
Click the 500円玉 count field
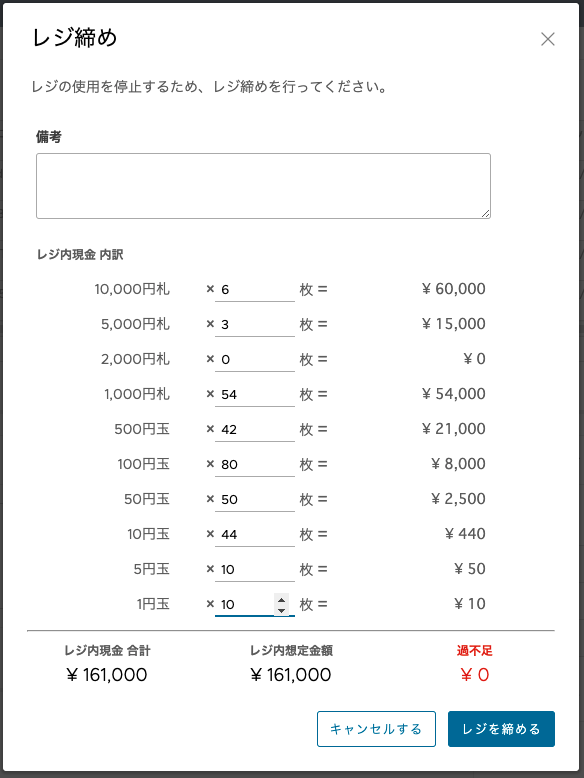pos(255,430)
